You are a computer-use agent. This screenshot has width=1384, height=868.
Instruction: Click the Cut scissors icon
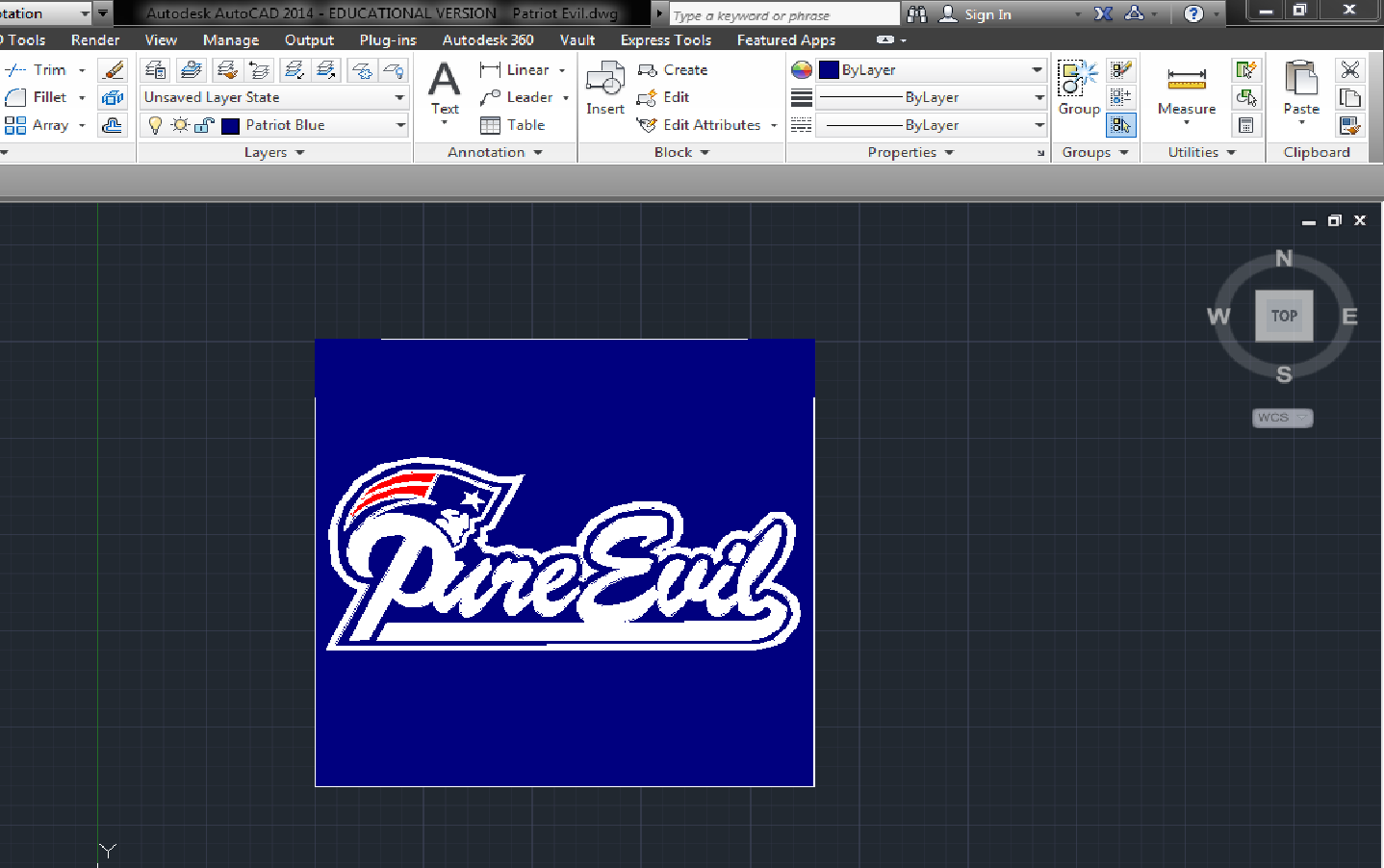tap(1349, 70)
